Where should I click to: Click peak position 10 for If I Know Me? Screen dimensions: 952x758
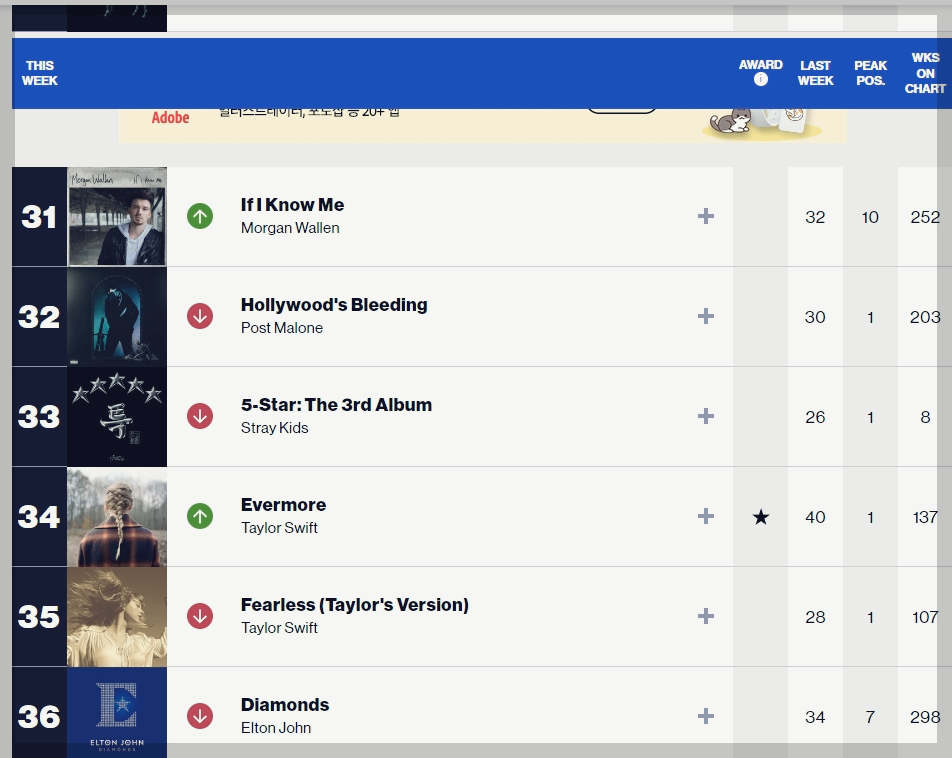(870, 217)
